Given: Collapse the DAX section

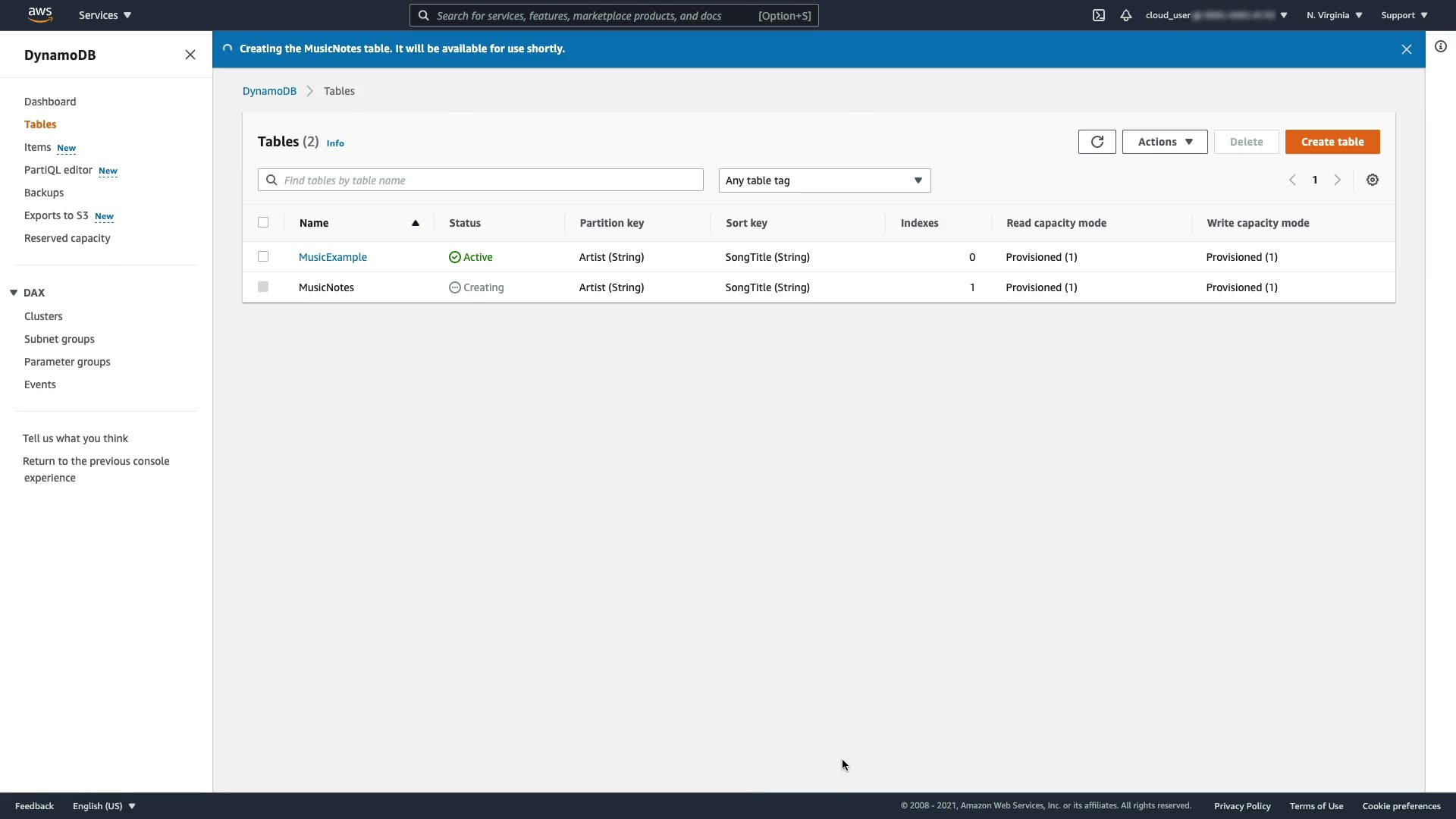Looking at the screenshot, I should (x=14, y=293).
